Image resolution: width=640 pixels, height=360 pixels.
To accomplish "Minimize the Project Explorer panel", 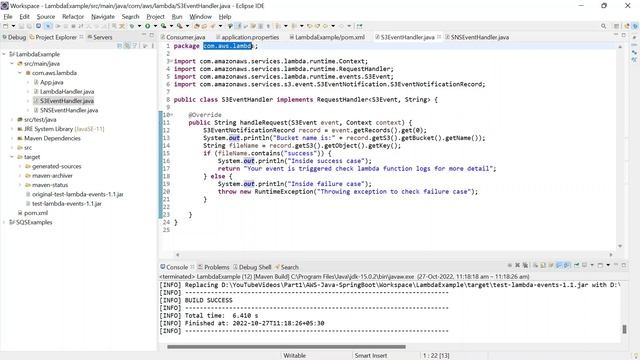I will [x=144, y=34].
